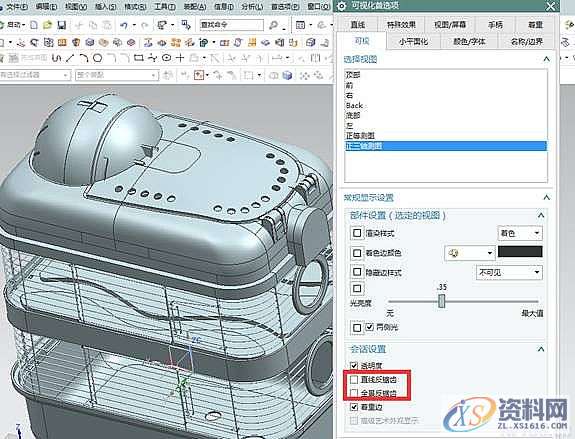Enable the 全景反锯齿 checkbox
Screen dimensions: 575x439
(x=354, y=393)
